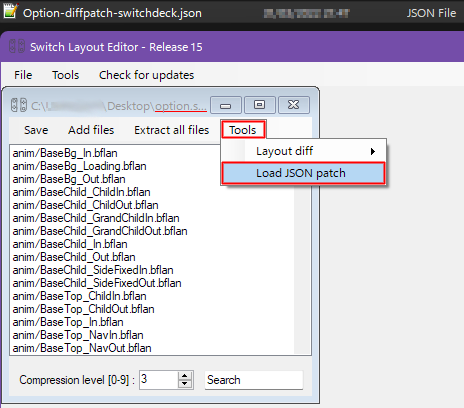Click Add files button
The height and width of the screenshot is (408, 464).
coord(91,130)
